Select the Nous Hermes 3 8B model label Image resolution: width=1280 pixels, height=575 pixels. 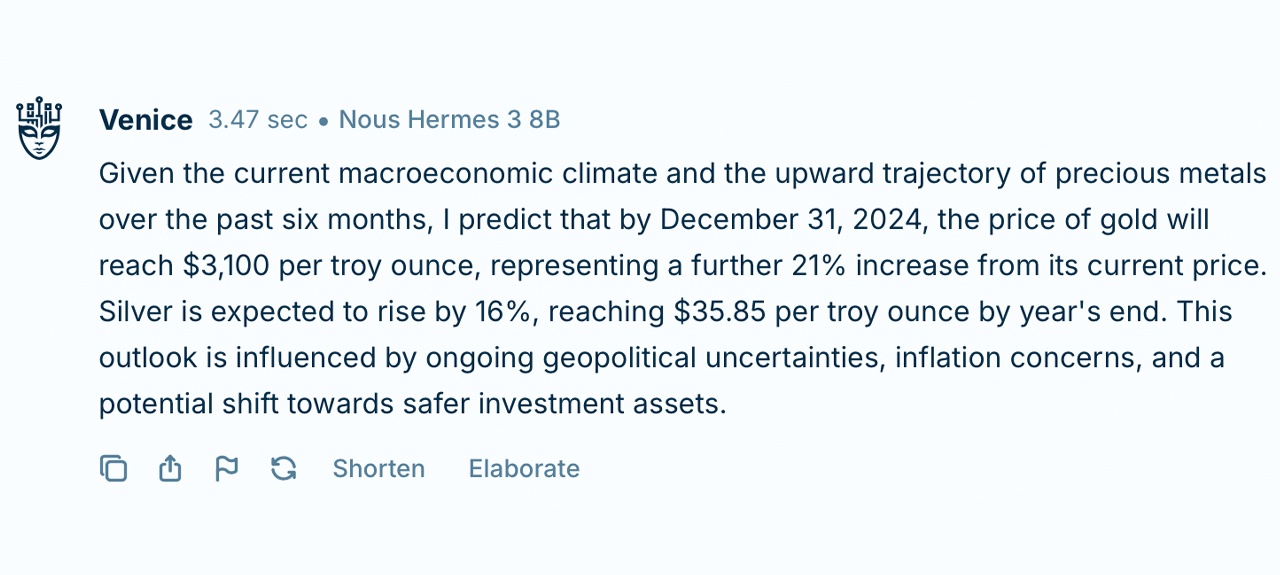pyautogui.click(x=449, y=120)
